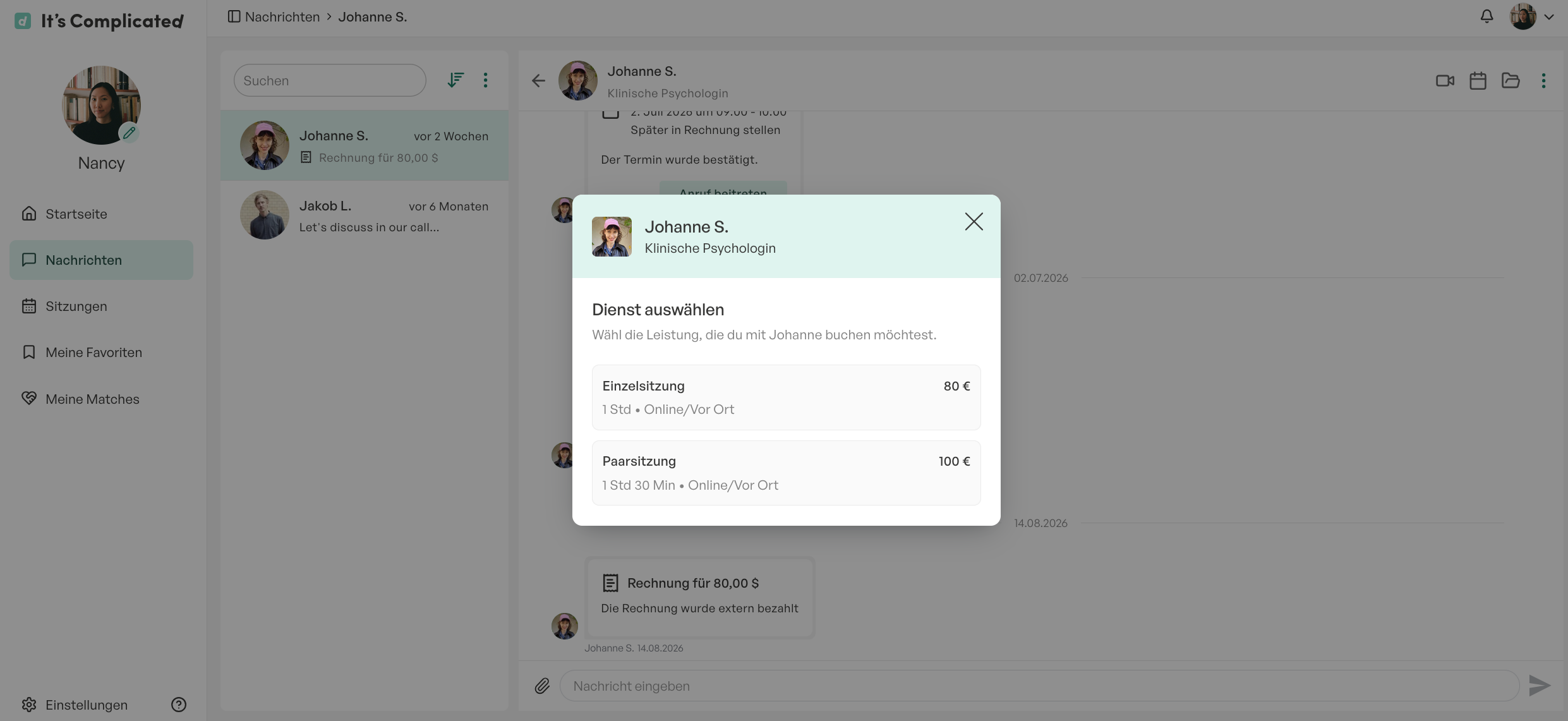1568x721 pixels.
Task: Click the sort conversations icon
Action: 455,80
